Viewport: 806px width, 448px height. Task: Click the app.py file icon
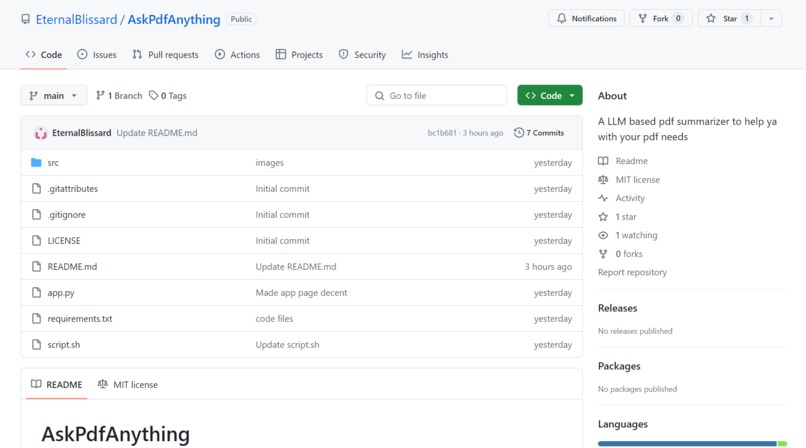pos(36,292)
